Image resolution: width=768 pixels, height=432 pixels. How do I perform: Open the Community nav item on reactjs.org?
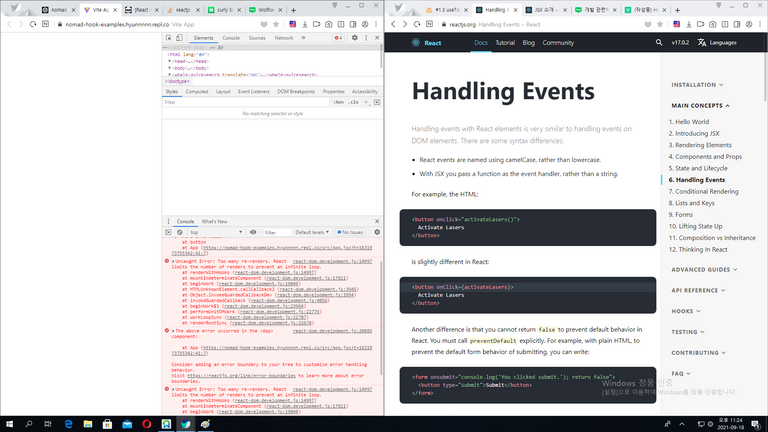[x=558, y=43]
